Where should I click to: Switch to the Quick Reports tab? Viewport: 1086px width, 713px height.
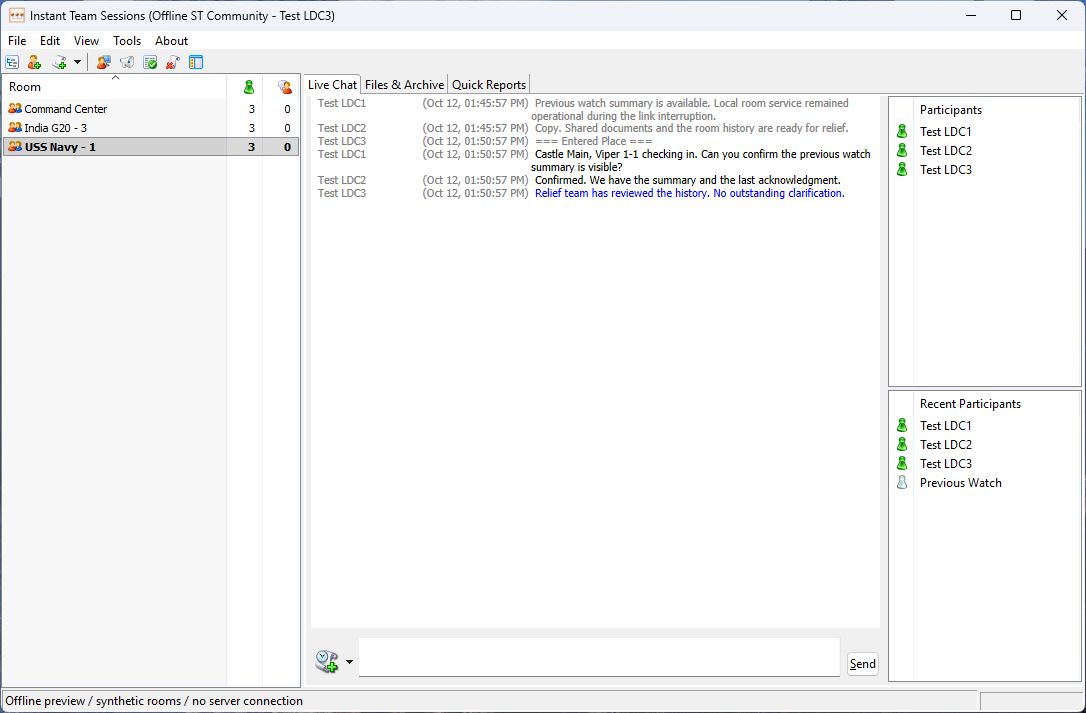click(489, 85)
